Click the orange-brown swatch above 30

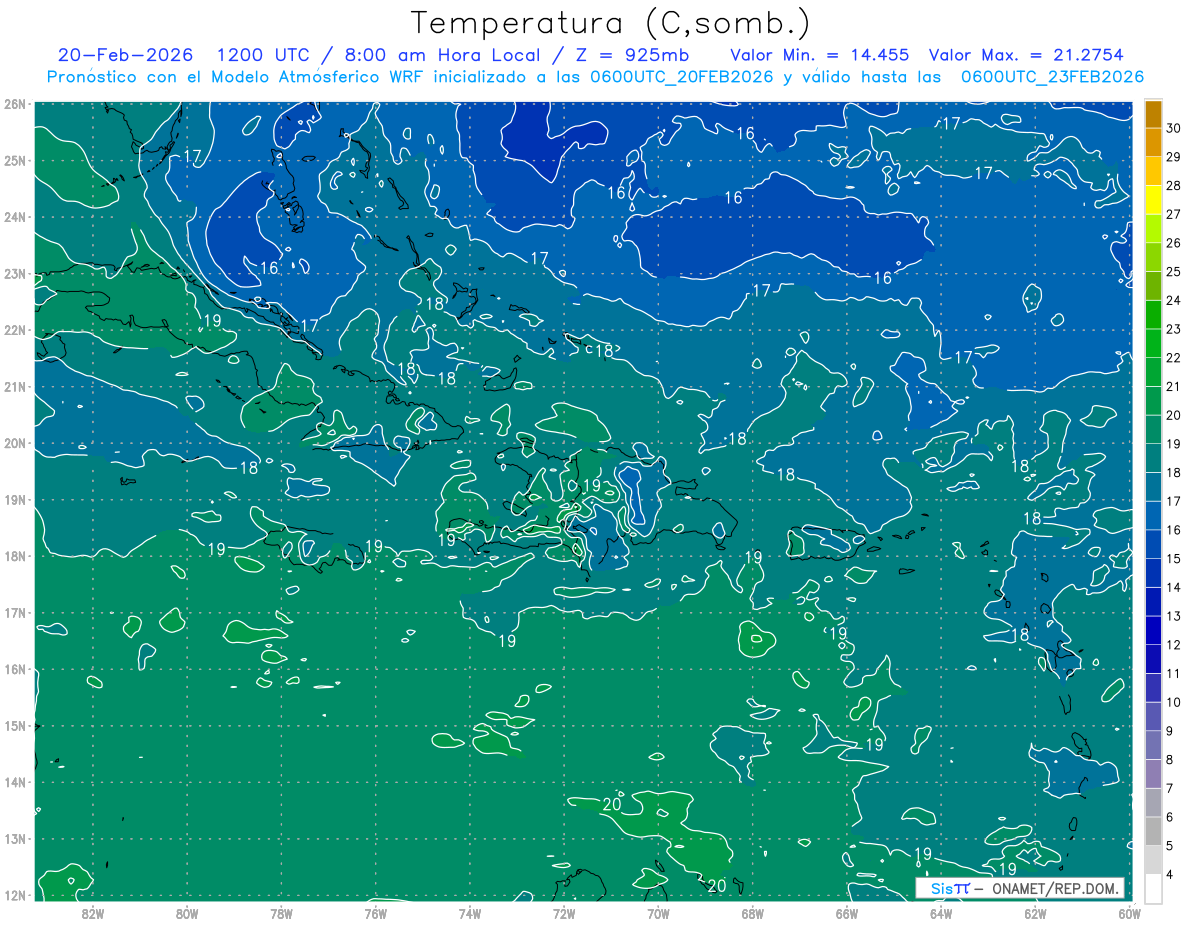tap(1153, 114)
